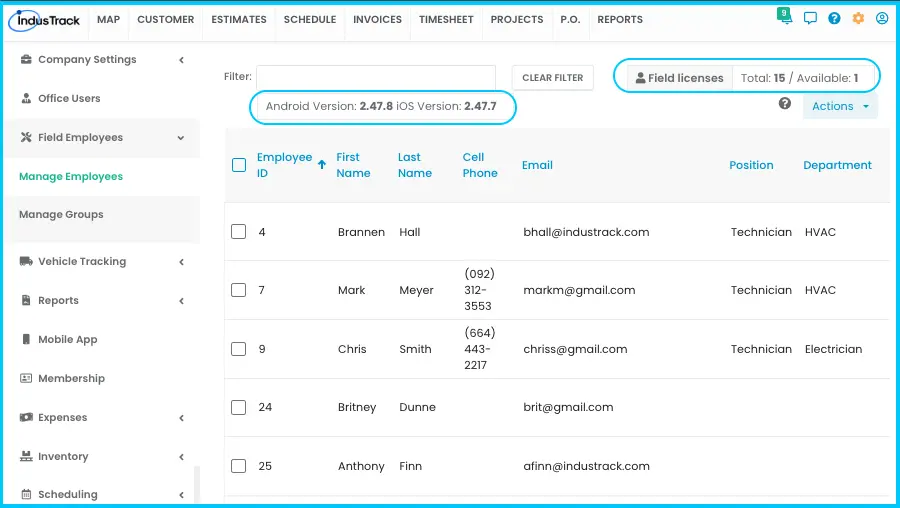Expand Expenses chevron

pos(181,418)
